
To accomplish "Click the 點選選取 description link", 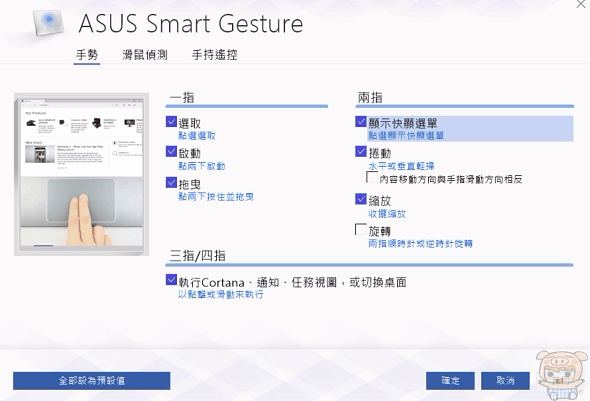I will point(197,136).
